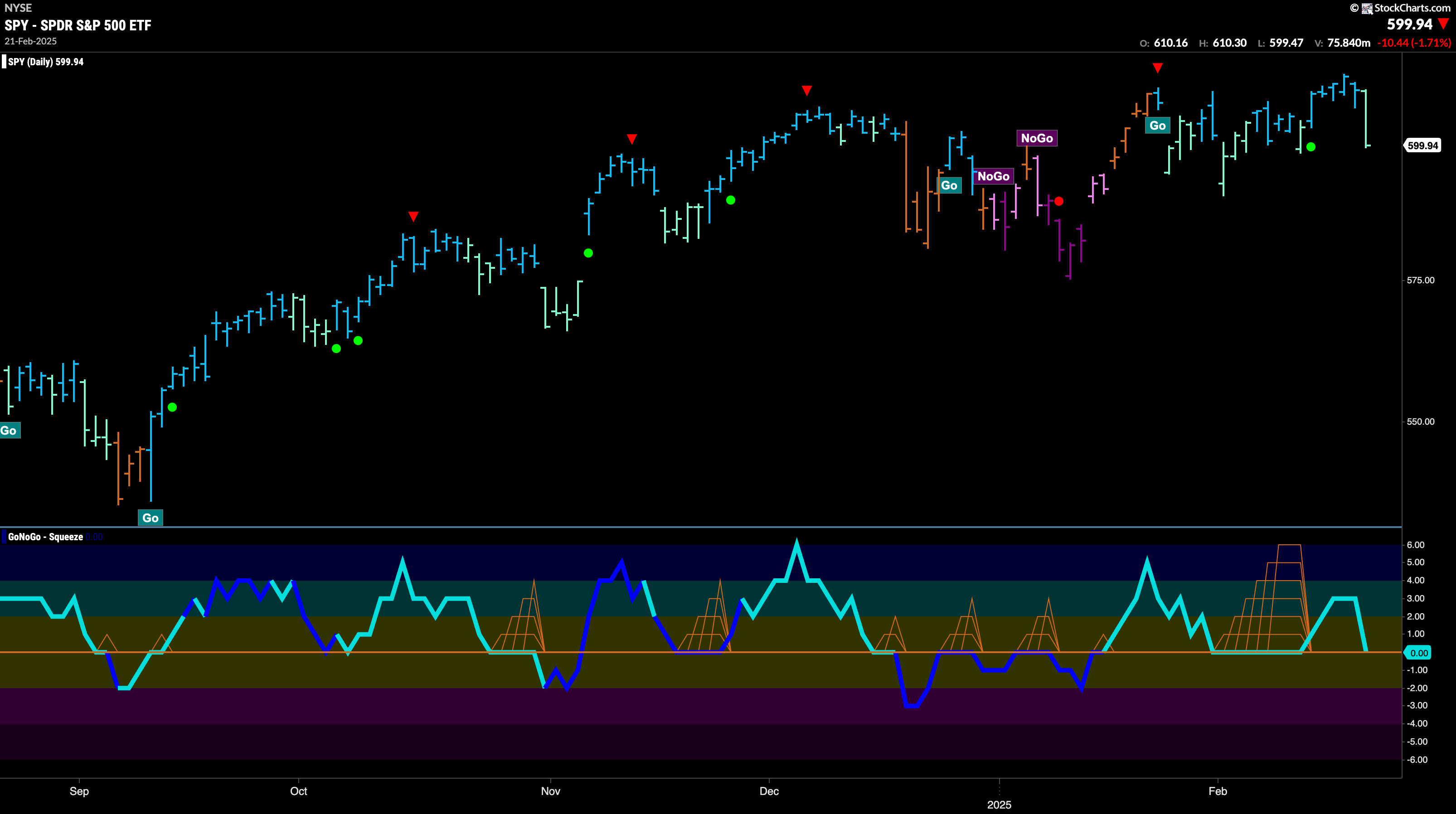Click the red triangle above the November peak

[632, 139]
